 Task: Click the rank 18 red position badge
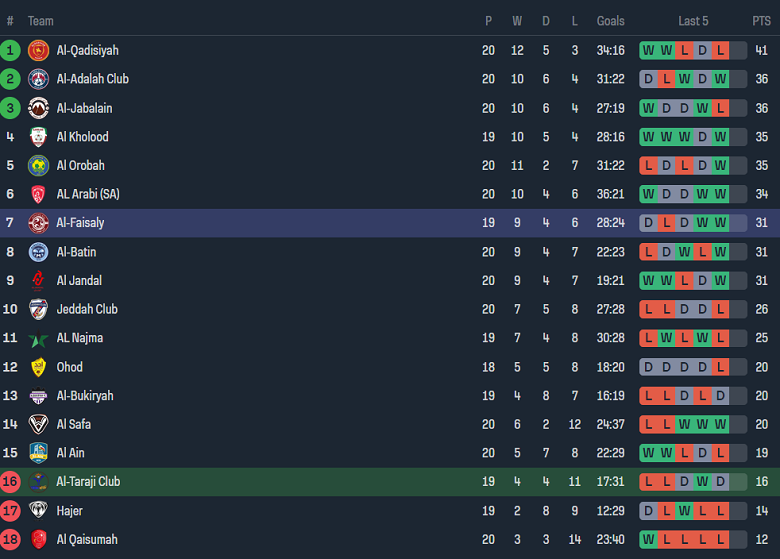pyautogui.click(x=10, y=540)
